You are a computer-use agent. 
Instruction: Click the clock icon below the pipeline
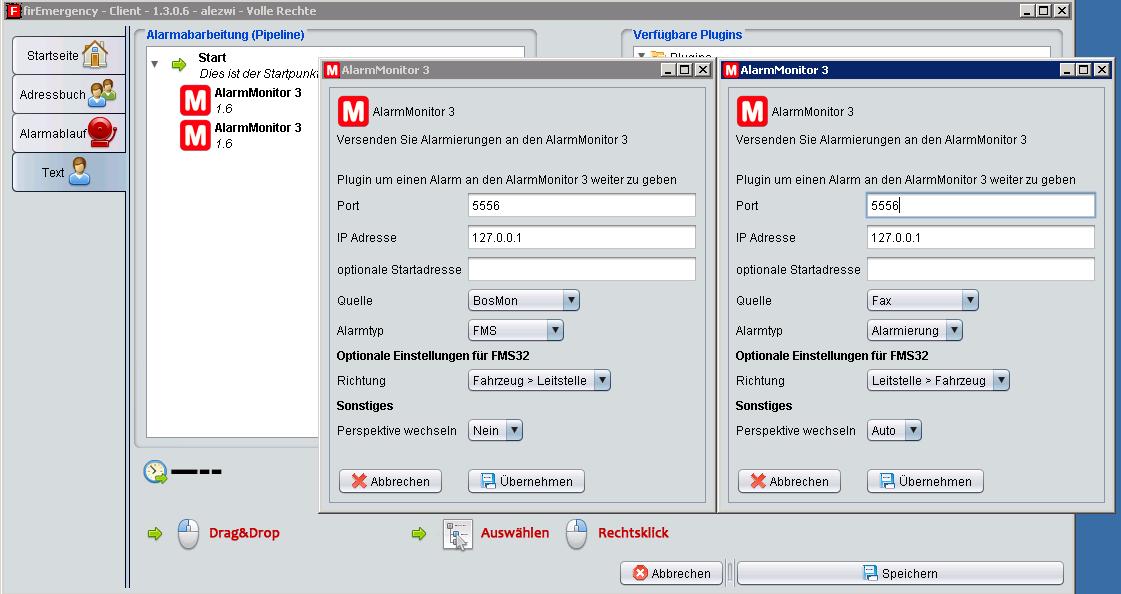click(x=155, y=472)
